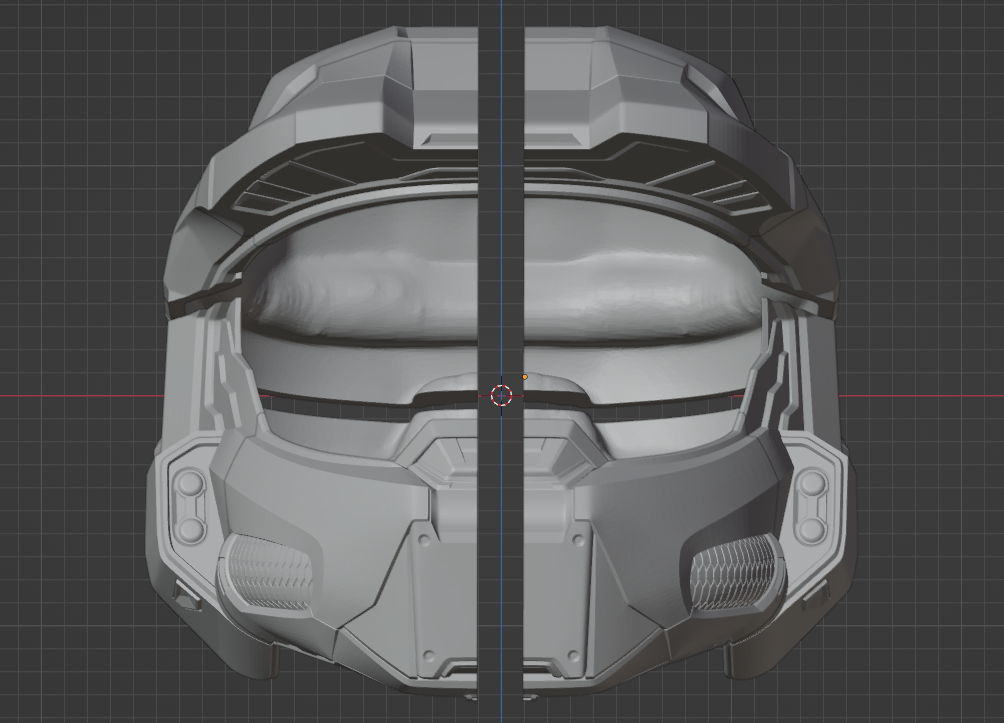
Task: Click the 3D cursor crosshair at center
Action: (x=501, y=396)
